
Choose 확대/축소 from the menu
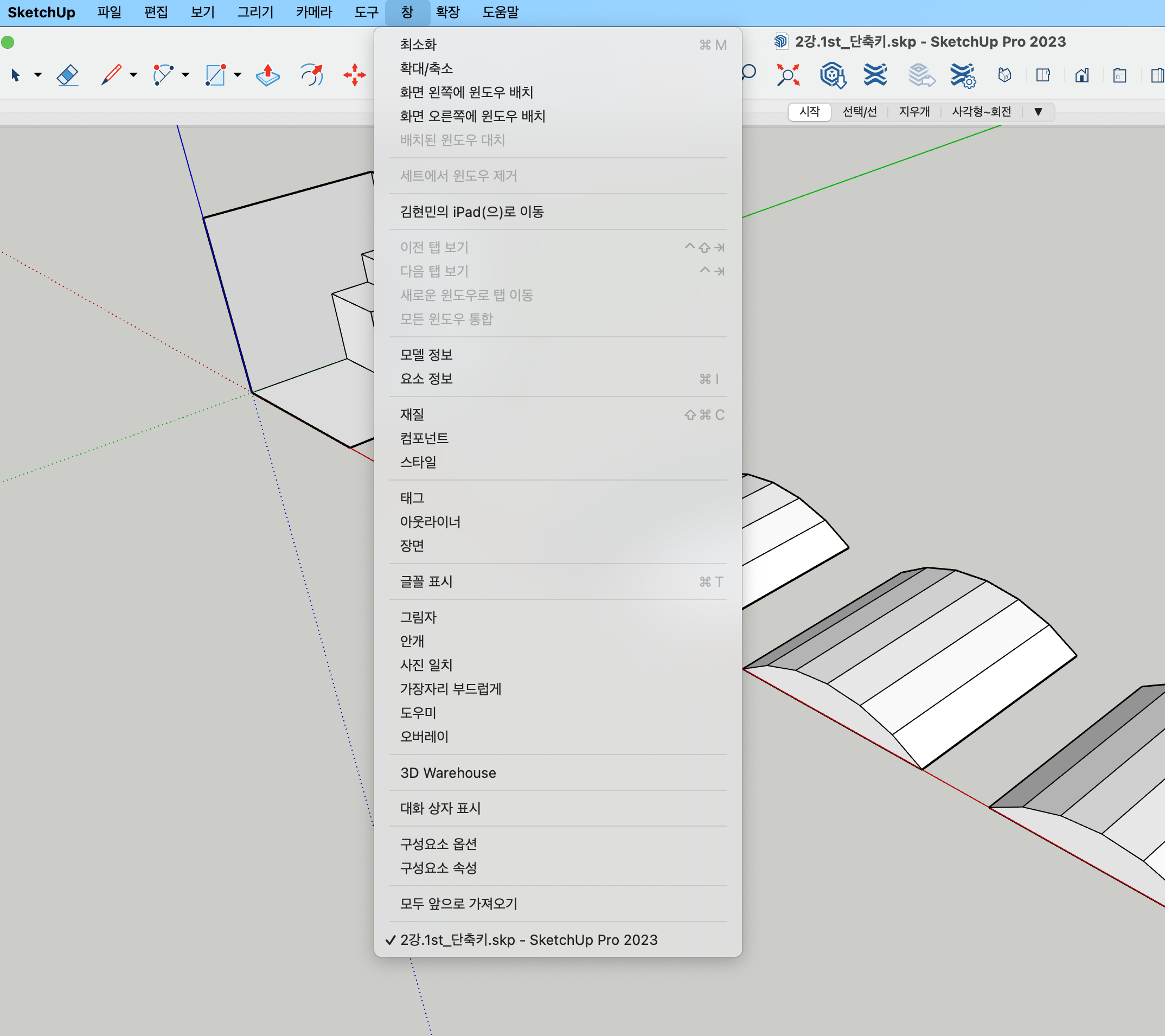tap(558, 68)
